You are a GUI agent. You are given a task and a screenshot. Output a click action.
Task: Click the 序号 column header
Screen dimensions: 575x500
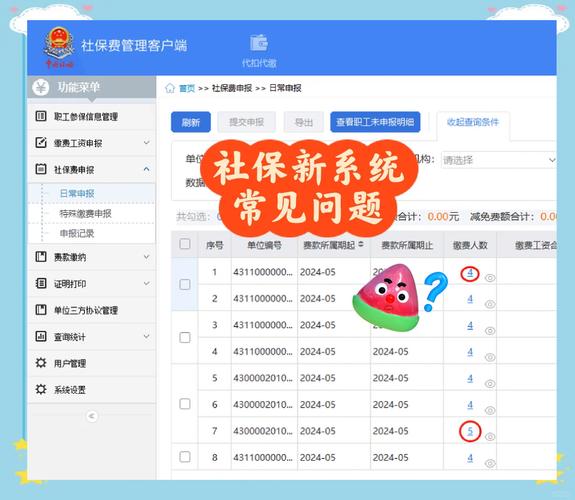215,245
